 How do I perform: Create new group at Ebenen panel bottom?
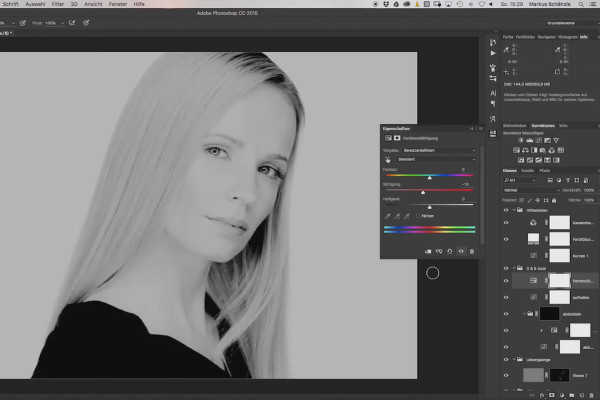click(572, 395)
